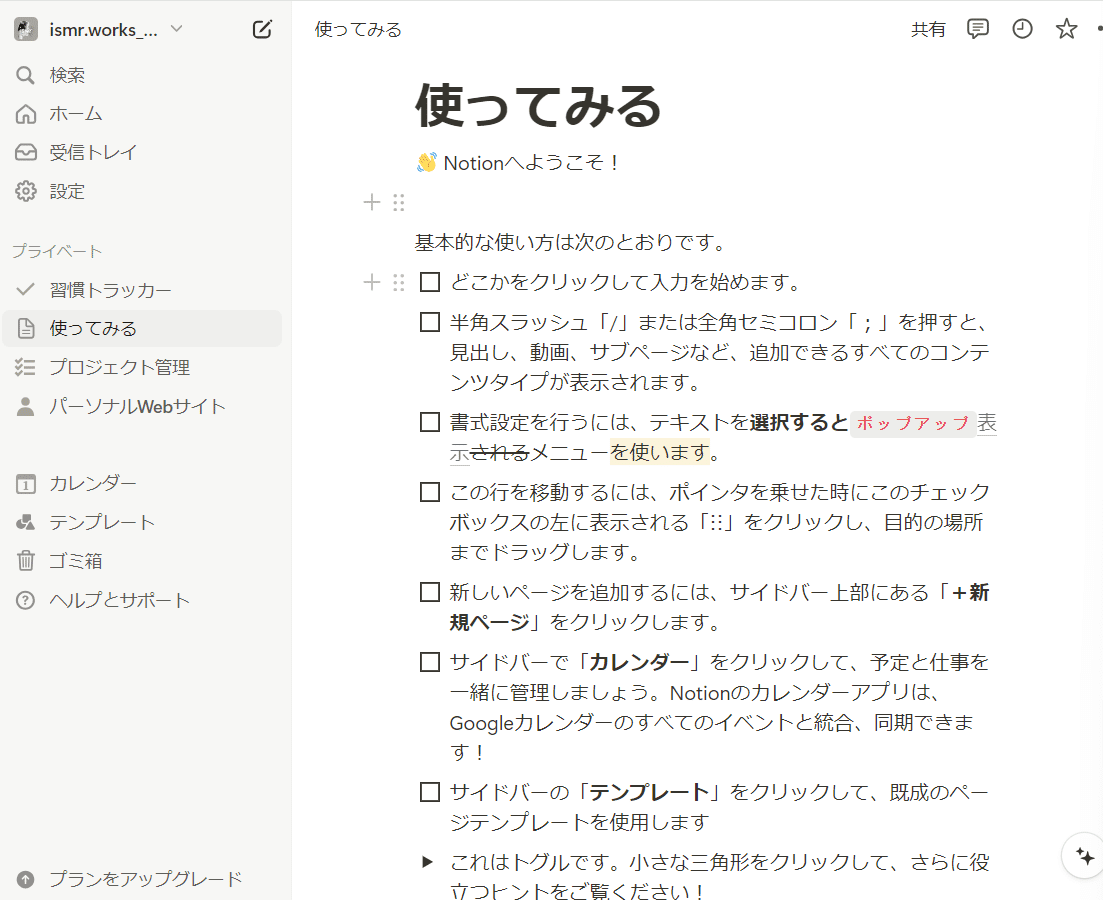Click the Notionへようこそ！ text line
The width and height of the screenshot is (1103, 900).
(x=518, y=163)
